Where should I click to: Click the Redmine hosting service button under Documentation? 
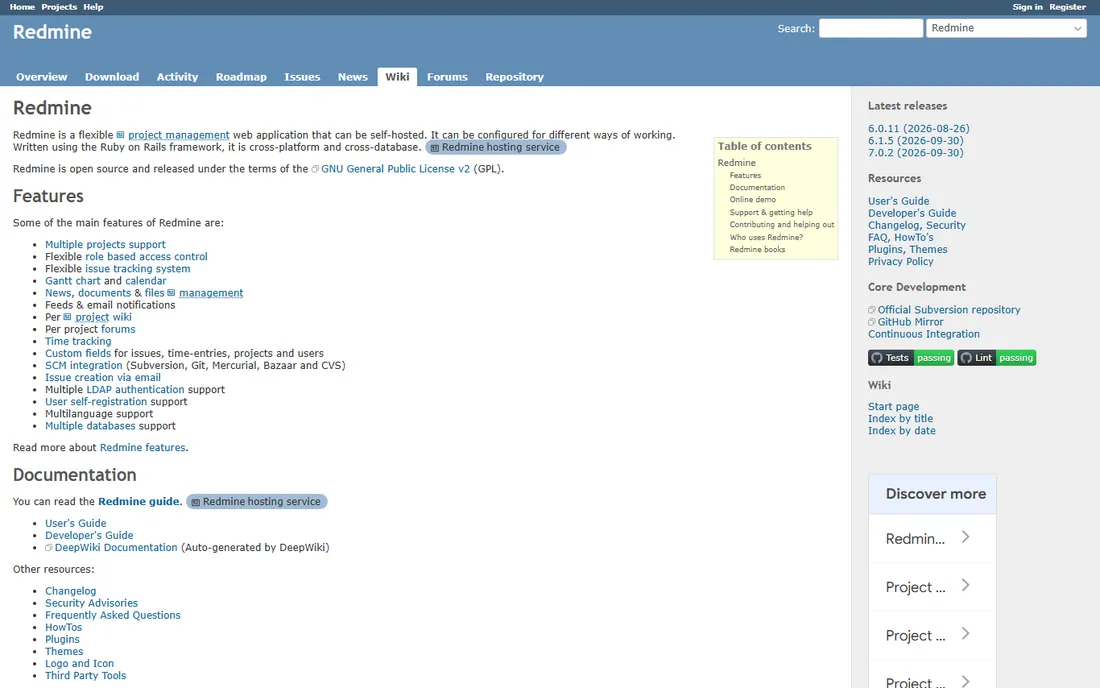(x=257, y=501)
